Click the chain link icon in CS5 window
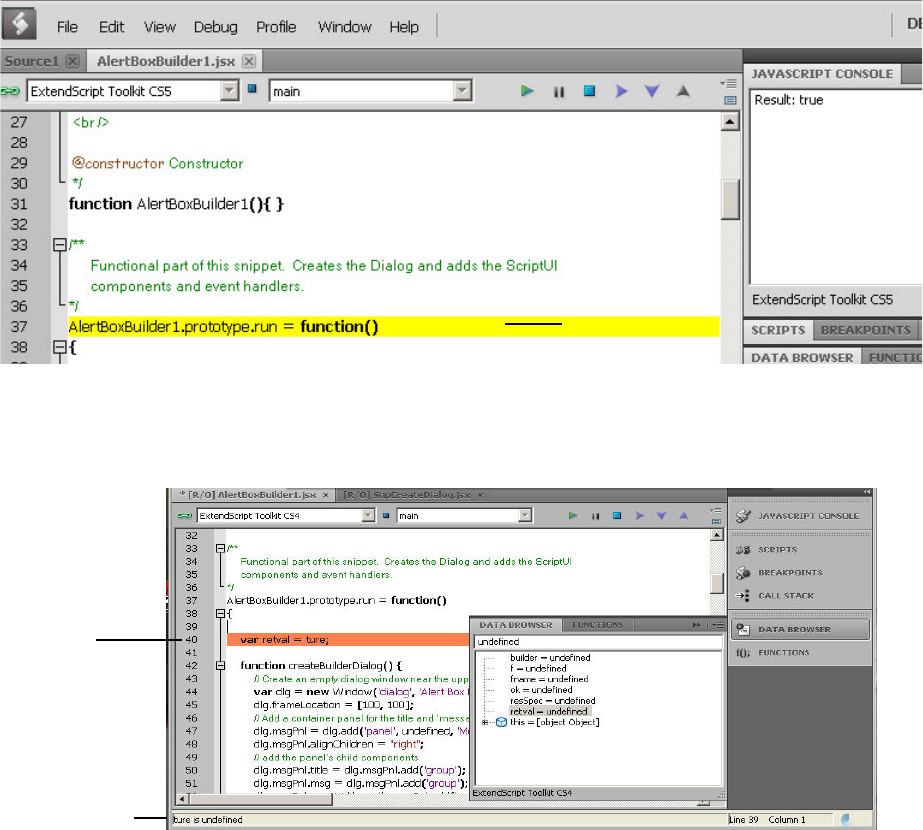This screenshot has height=830, width=923. click(11, 91)
